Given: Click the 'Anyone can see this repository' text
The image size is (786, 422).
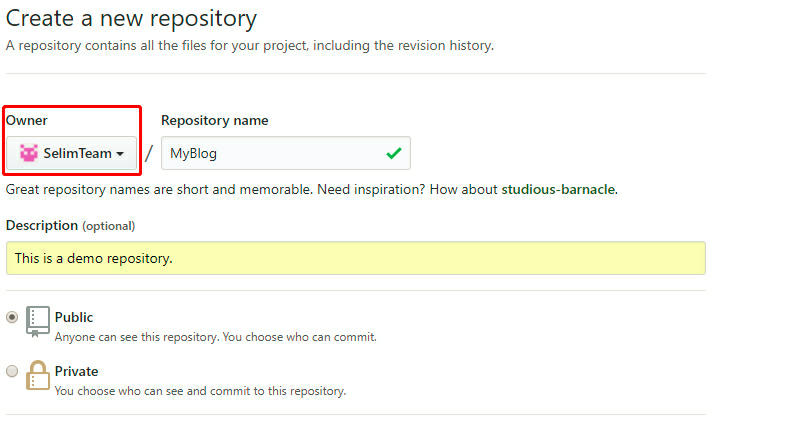Looking at the screenshot, I should tap(215, 337).
